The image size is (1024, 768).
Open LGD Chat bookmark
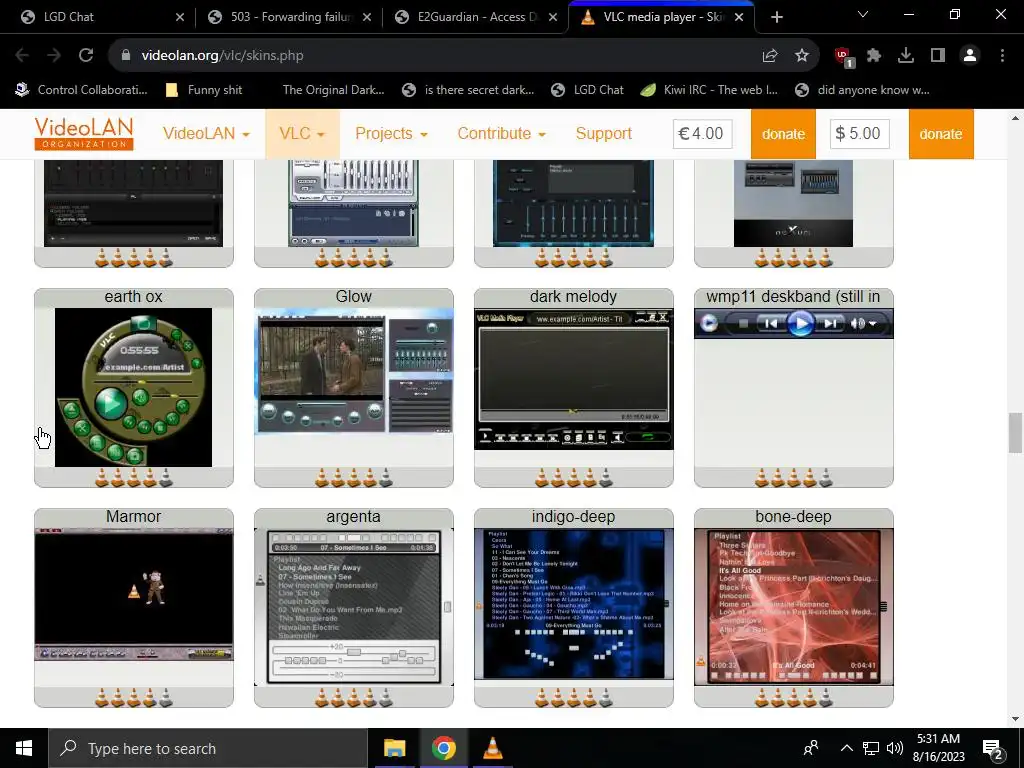(587, 90)
